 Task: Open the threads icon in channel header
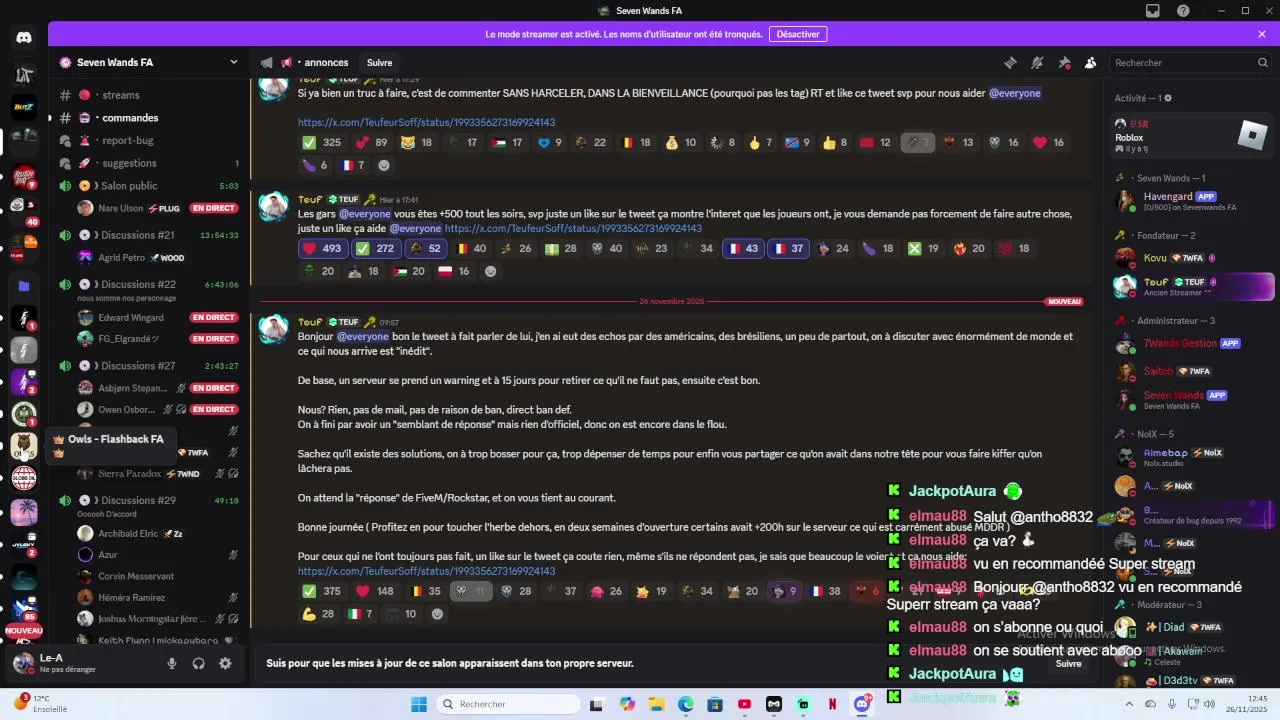1010,62
